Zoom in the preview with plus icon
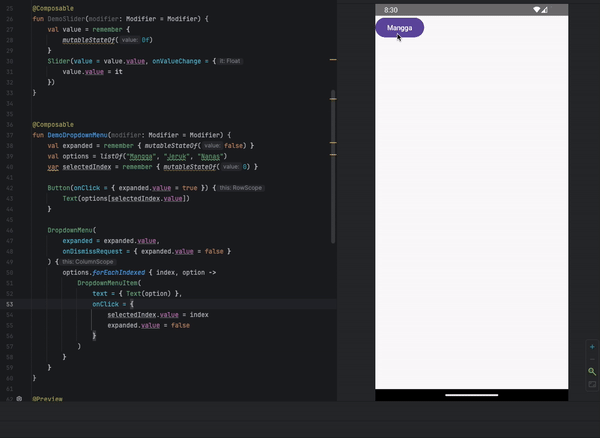600x438 pixels. (592, 347)
